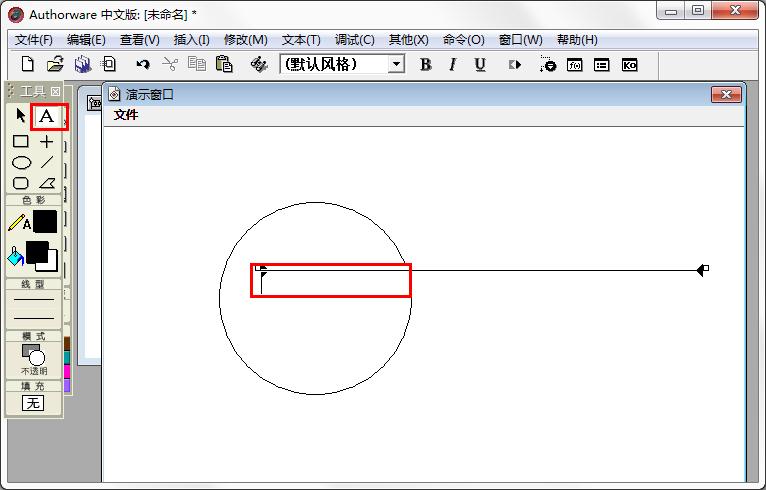Click the left indent marker below ruler line
This screenshot has height=490, width=766.
pos(264,275)
